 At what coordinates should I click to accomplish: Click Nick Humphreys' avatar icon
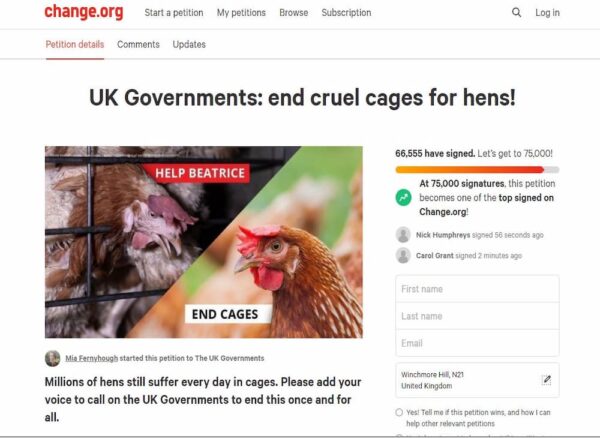[403, 235]
